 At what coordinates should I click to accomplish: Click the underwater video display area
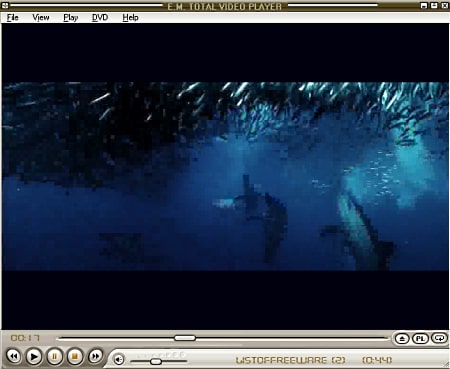(x=225, y=176)
